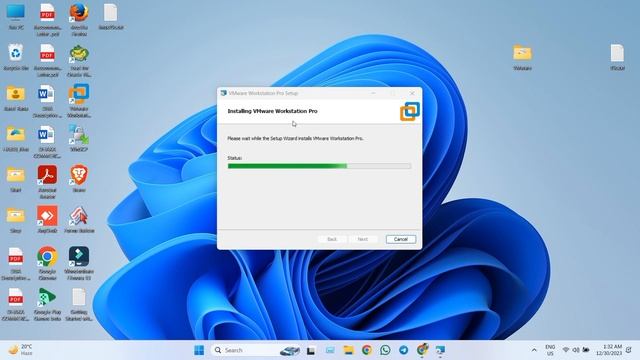This screenshot has width=640, height=360.
Task: Open the Windows Start menu
Action: tap(199, 350)
